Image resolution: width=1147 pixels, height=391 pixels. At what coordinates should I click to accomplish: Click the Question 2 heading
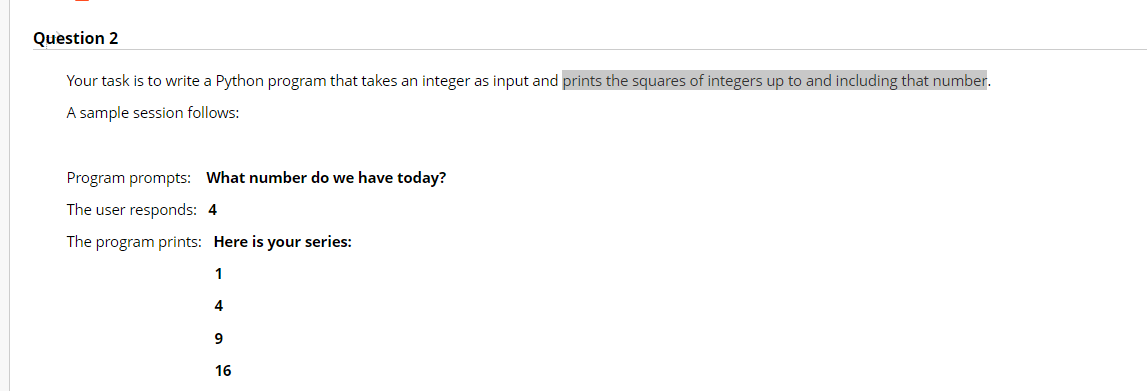pyautogui.click(x=75, y=39)
